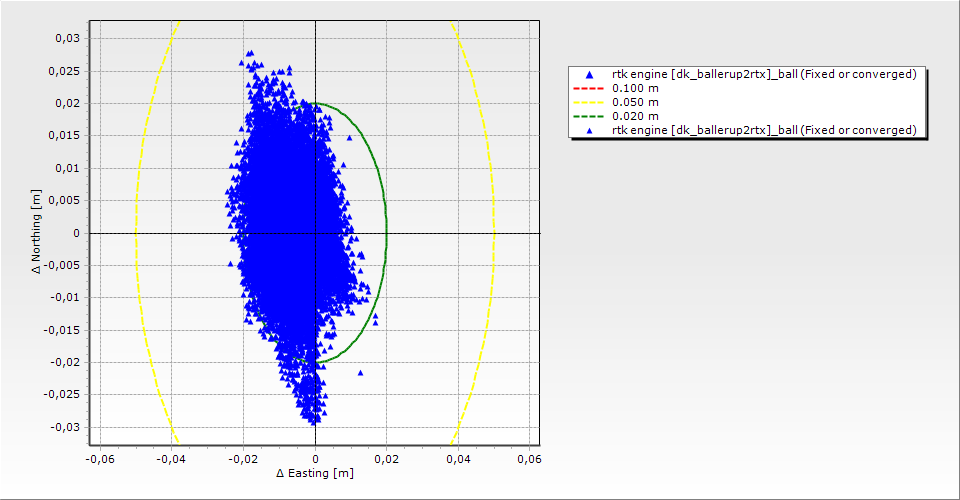
Task: Click the '-0,06' Easting axis tick label
Action: [100, 459]
